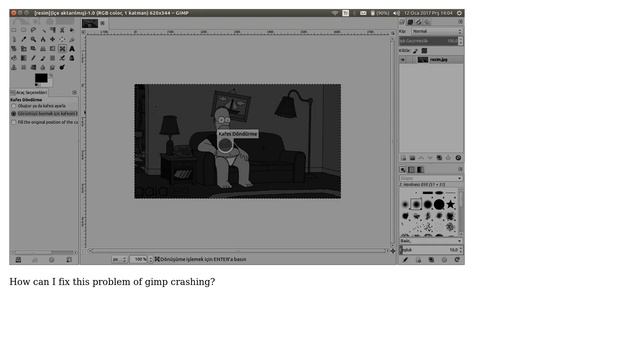This screenshot has width=640, height=360.
Task: Switch to the Channels tab
Action: (x=411, y=22)
